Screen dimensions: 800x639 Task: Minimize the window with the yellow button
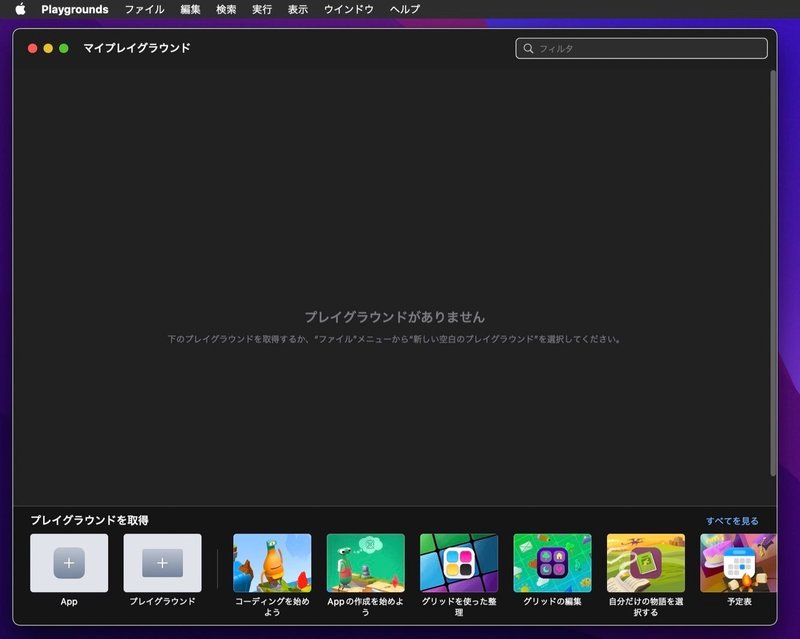tap(48, 48)
